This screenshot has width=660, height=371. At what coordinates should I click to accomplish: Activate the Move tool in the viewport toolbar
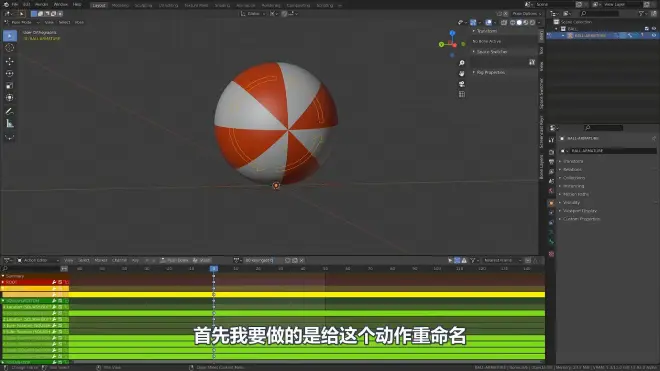pos(9,61)
